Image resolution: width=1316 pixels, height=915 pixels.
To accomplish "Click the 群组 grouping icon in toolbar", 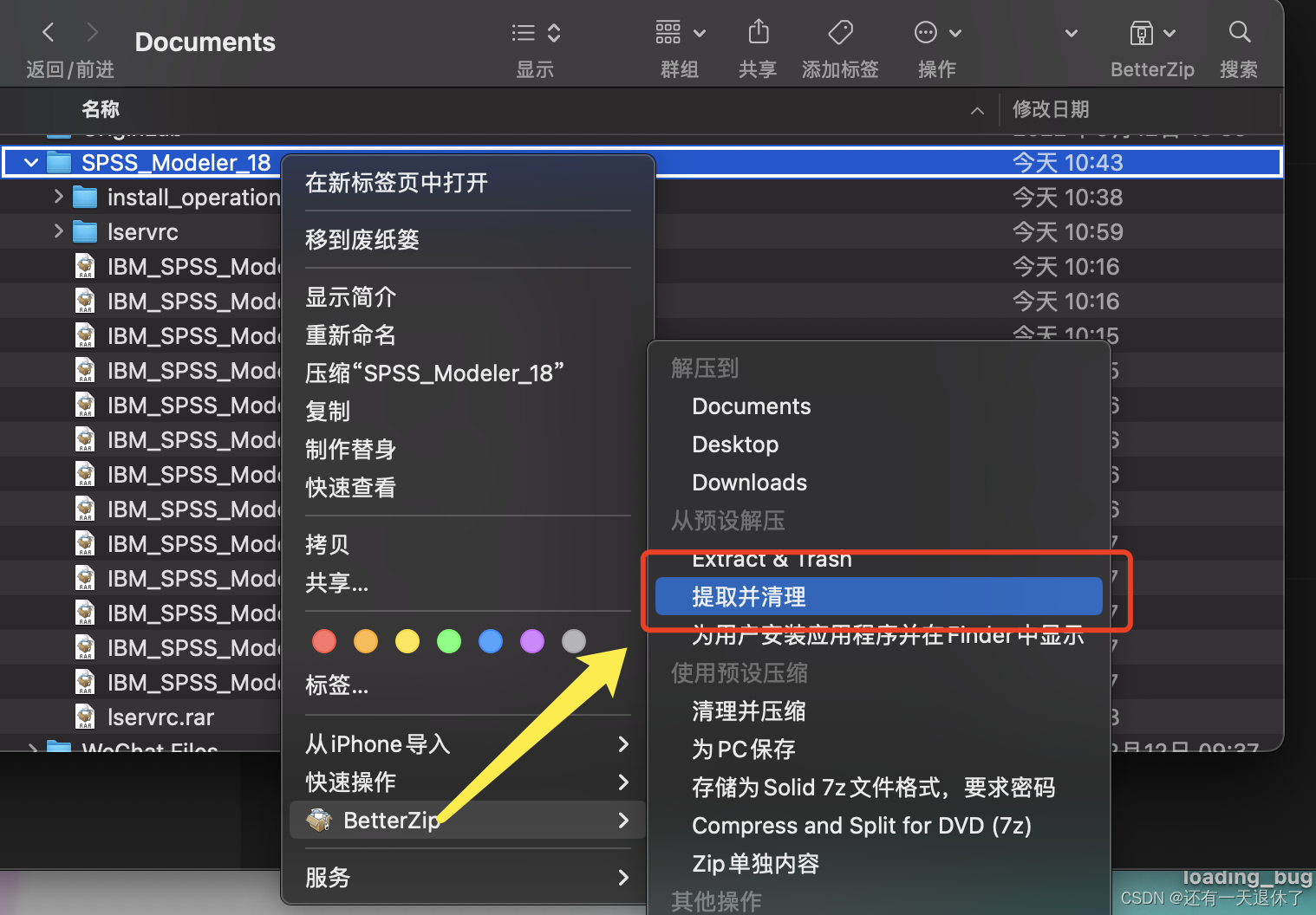I will click(668, 32).
